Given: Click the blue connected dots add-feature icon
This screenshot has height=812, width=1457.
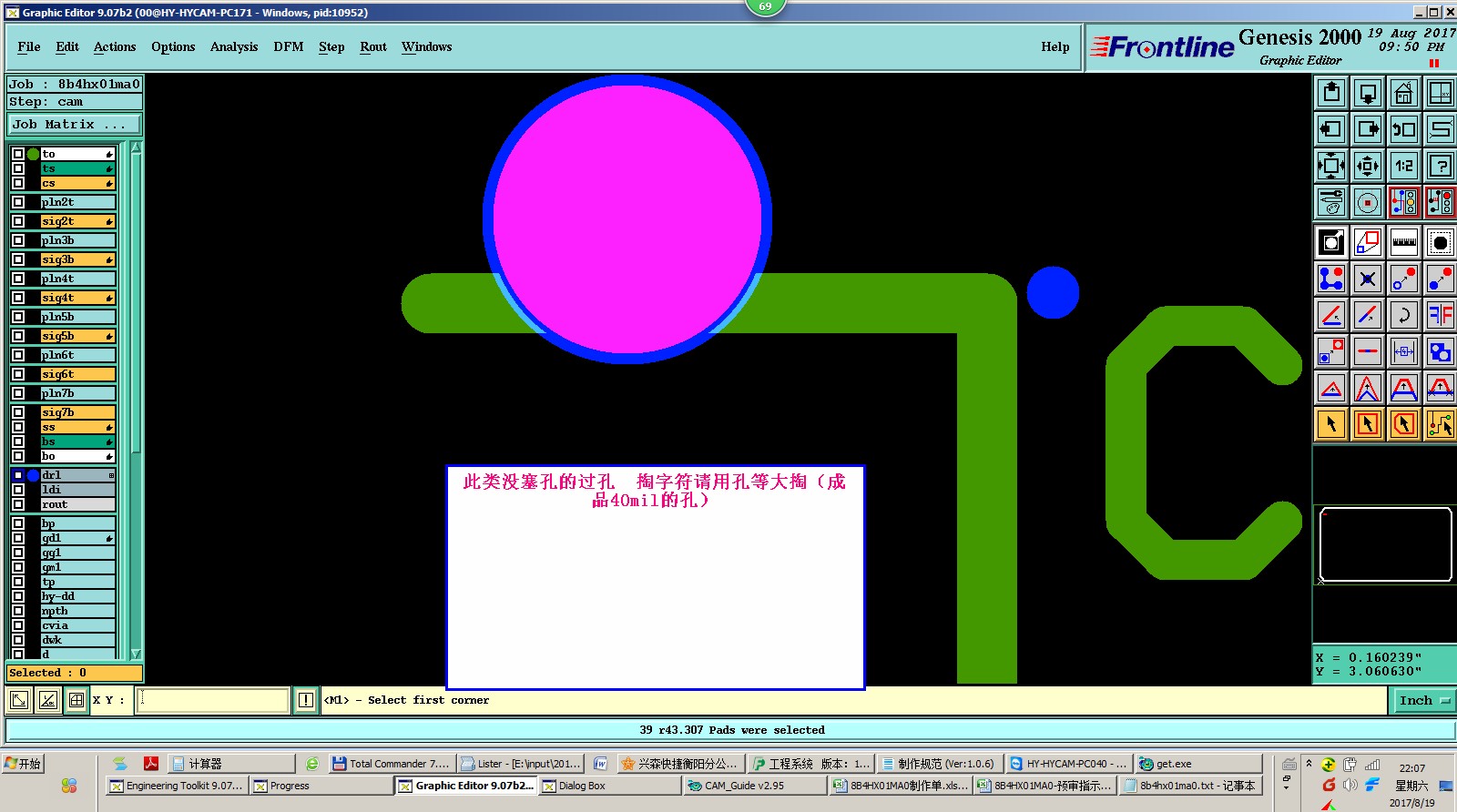Looking at the screenshot, I should pyautogui.click(x=1331, y=279).
